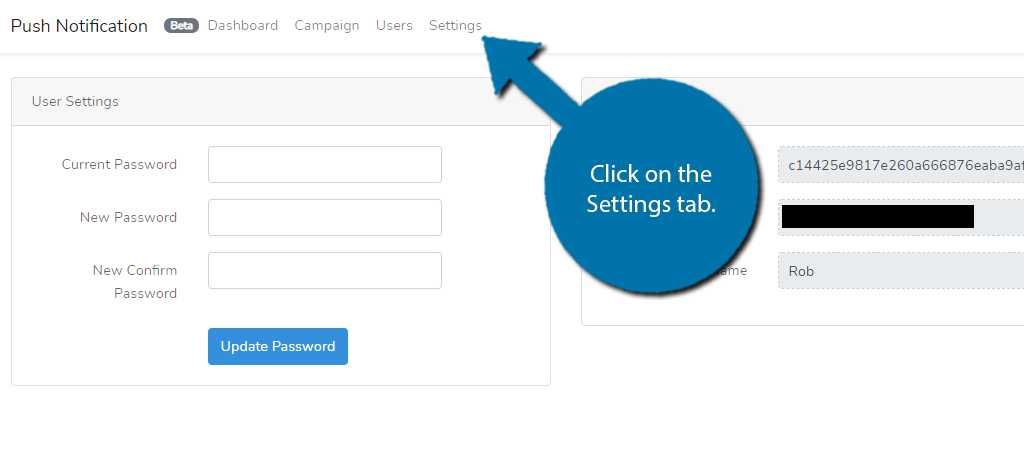Focus the Current Password input field
The width and height of the screenshot is (1024, 456).
[325, 165]
